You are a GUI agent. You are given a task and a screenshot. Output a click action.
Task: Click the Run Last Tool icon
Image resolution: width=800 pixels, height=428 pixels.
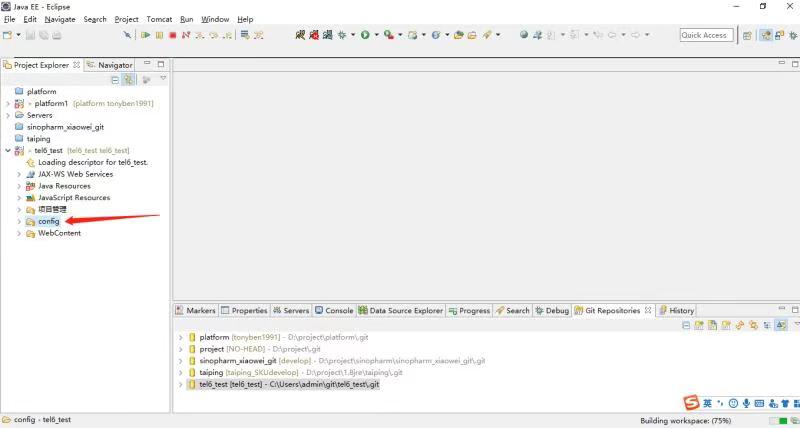tap(389, 35)
